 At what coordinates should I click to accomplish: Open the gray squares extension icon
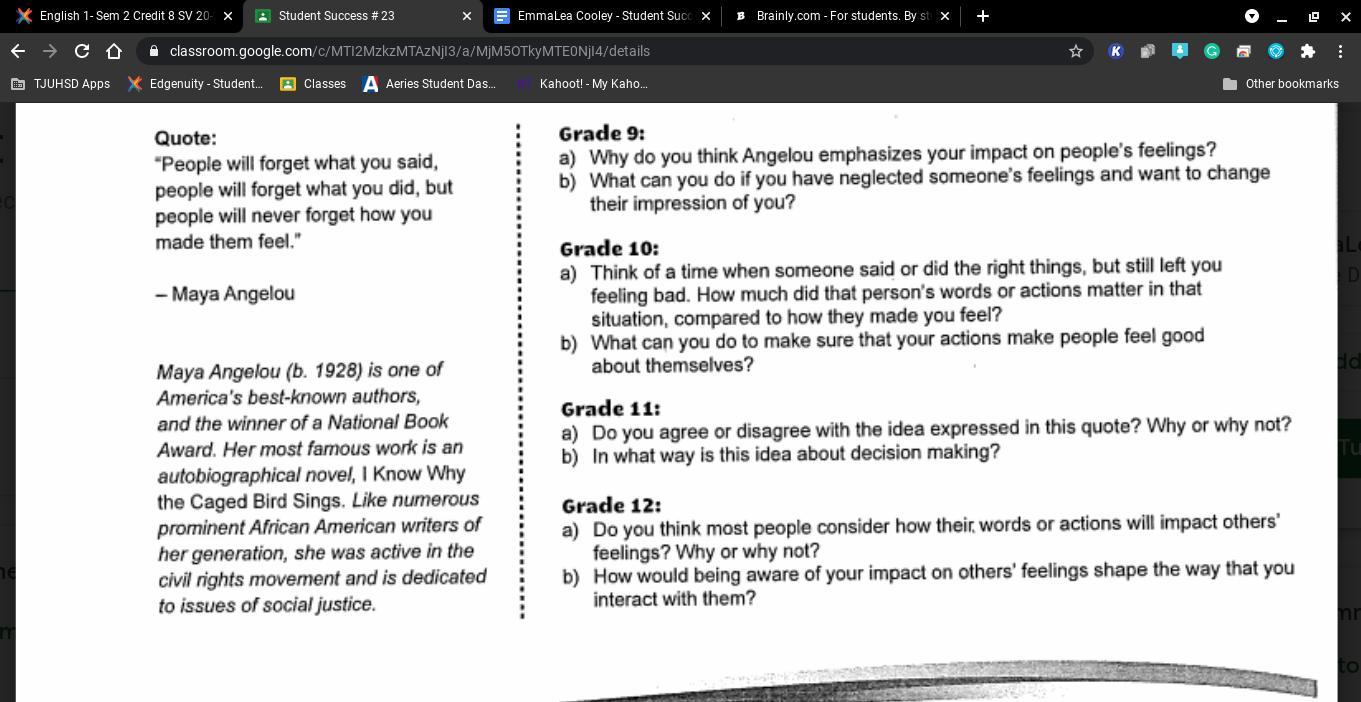click(1148, 51)
